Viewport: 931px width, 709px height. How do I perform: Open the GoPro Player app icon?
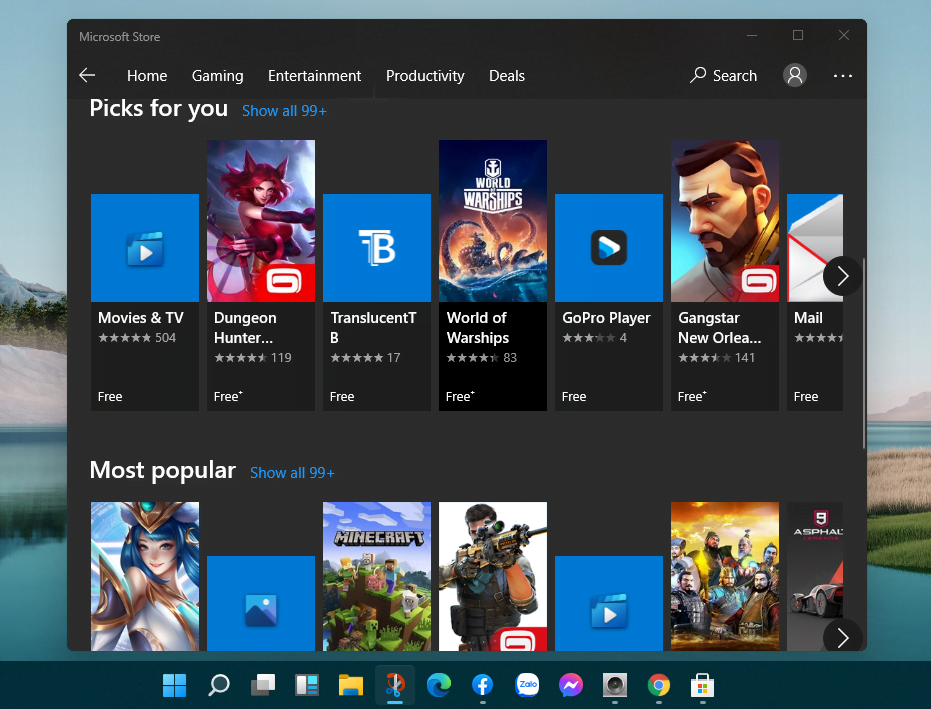609,248
